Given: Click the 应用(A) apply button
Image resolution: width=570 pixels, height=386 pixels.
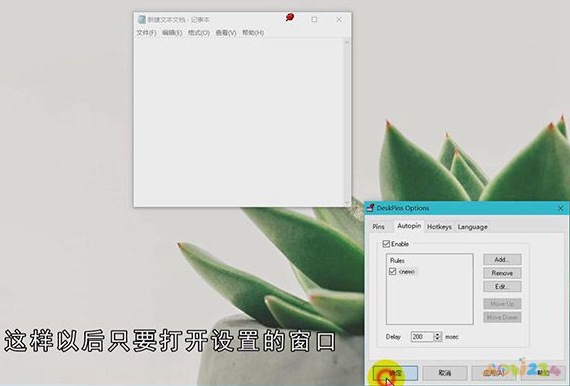Looking at the screenshot, I should [494, 373].
